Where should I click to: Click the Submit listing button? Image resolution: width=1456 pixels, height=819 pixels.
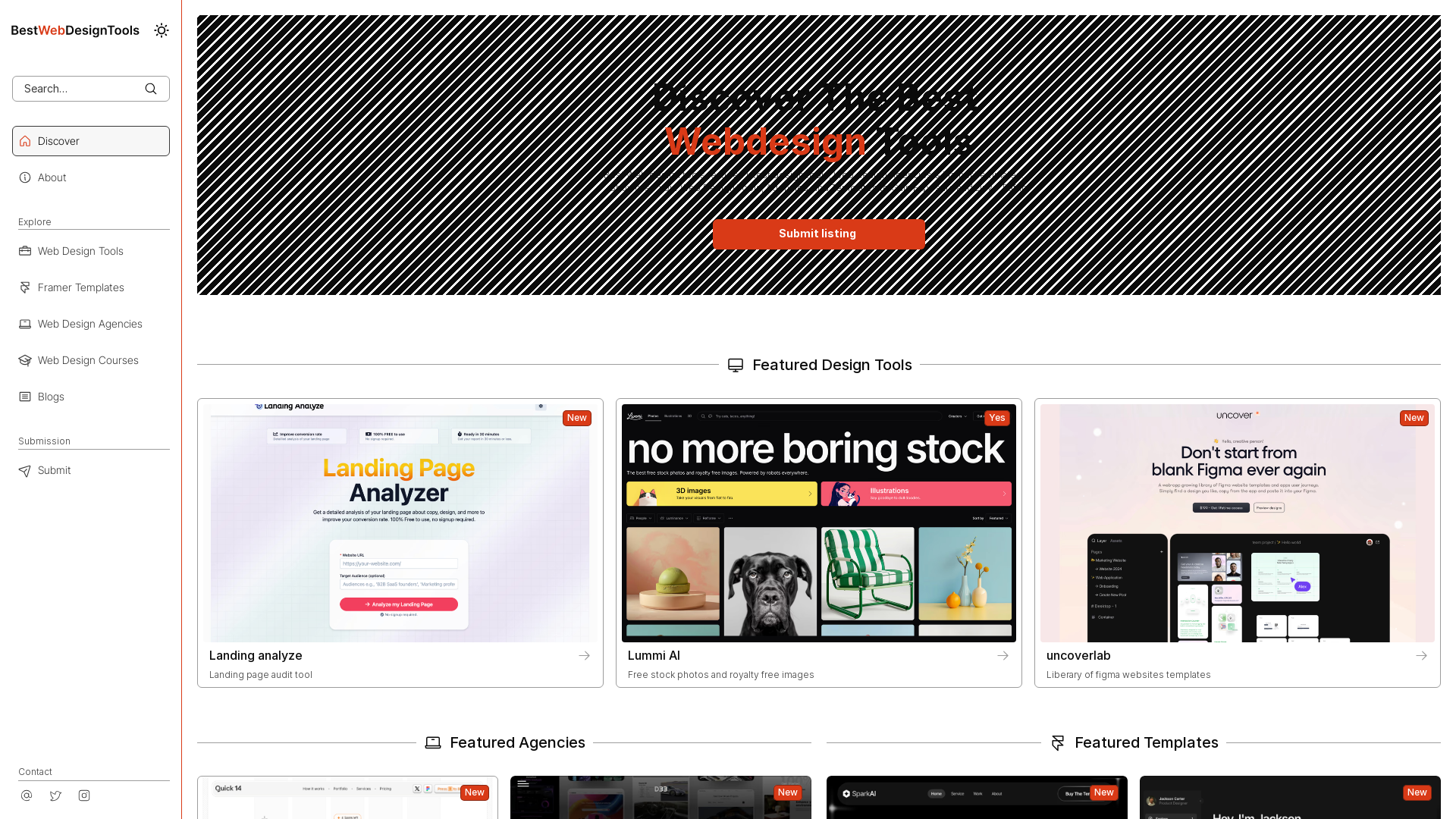tap(818, 234)
